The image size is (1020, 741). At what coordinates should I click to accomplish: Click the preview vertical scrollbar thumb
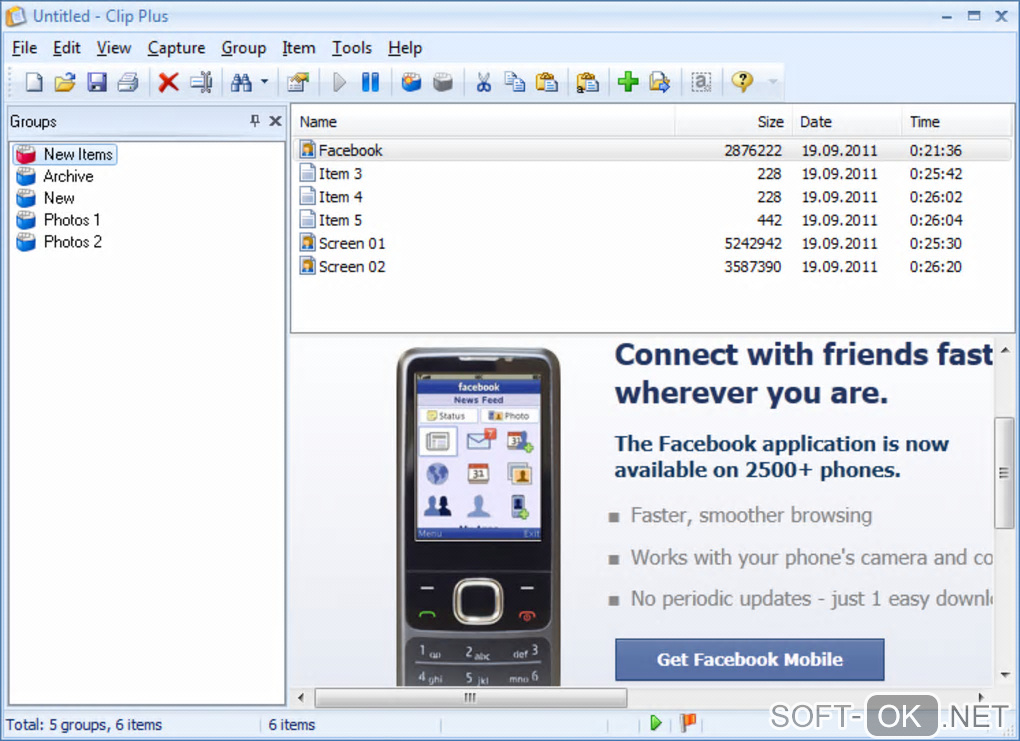(1004, 473)
